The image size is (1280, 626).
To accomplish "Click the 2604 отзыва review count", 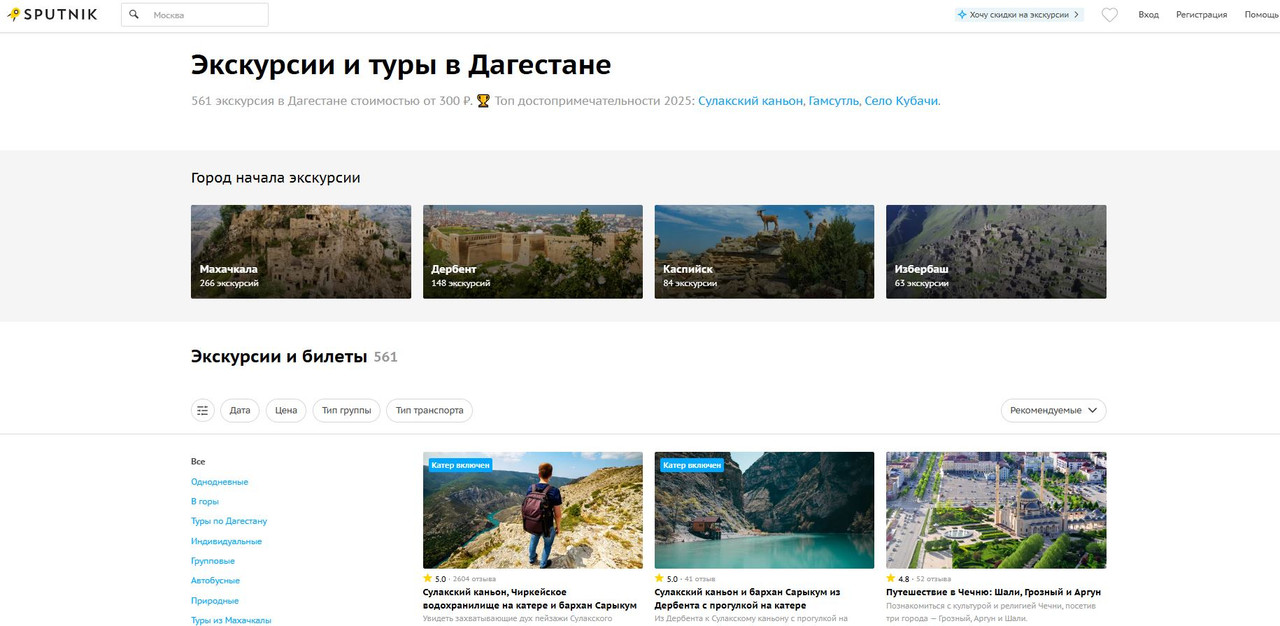I will [474, 579].
